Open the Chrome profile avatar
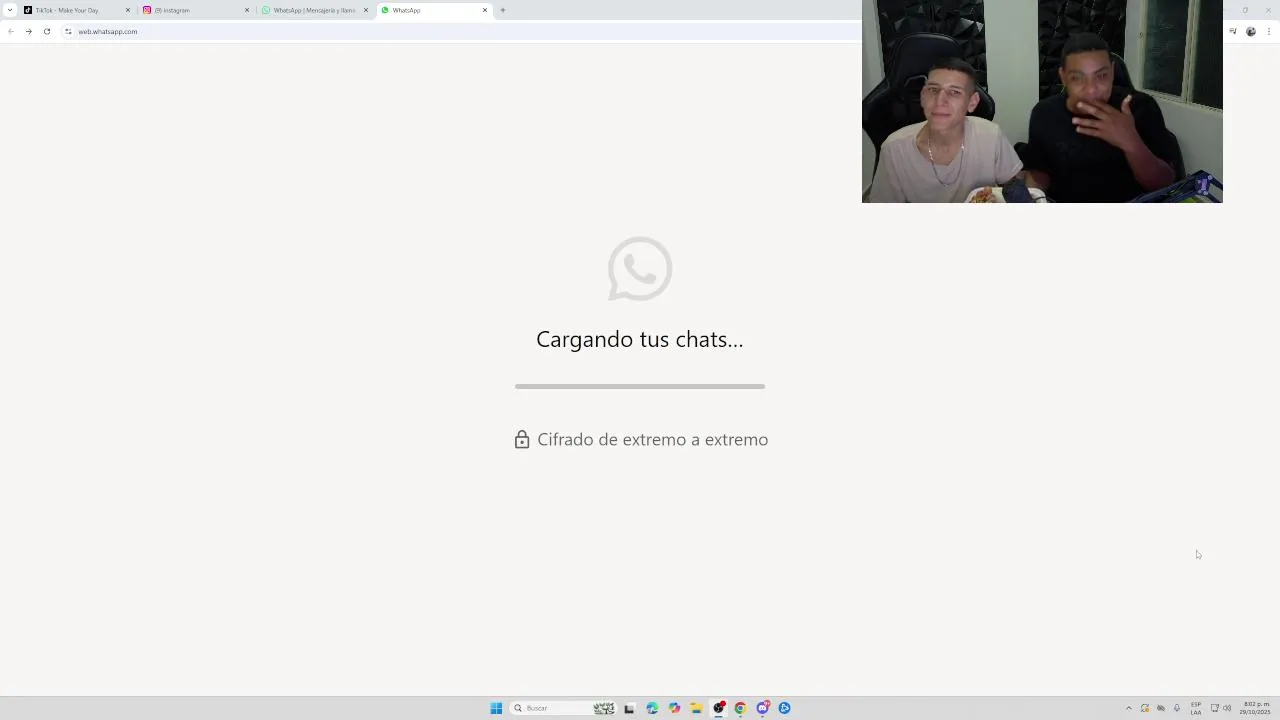 point(1250,31)
